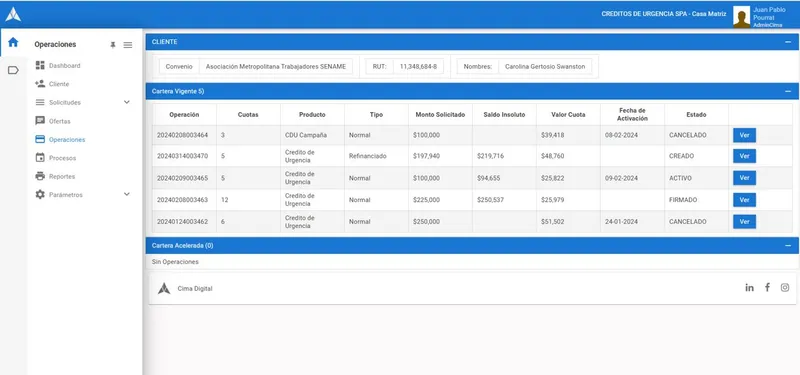The image size is (800, 375).
Task: Click the Fecha de Activación header
Action: [x=632, y=115]
